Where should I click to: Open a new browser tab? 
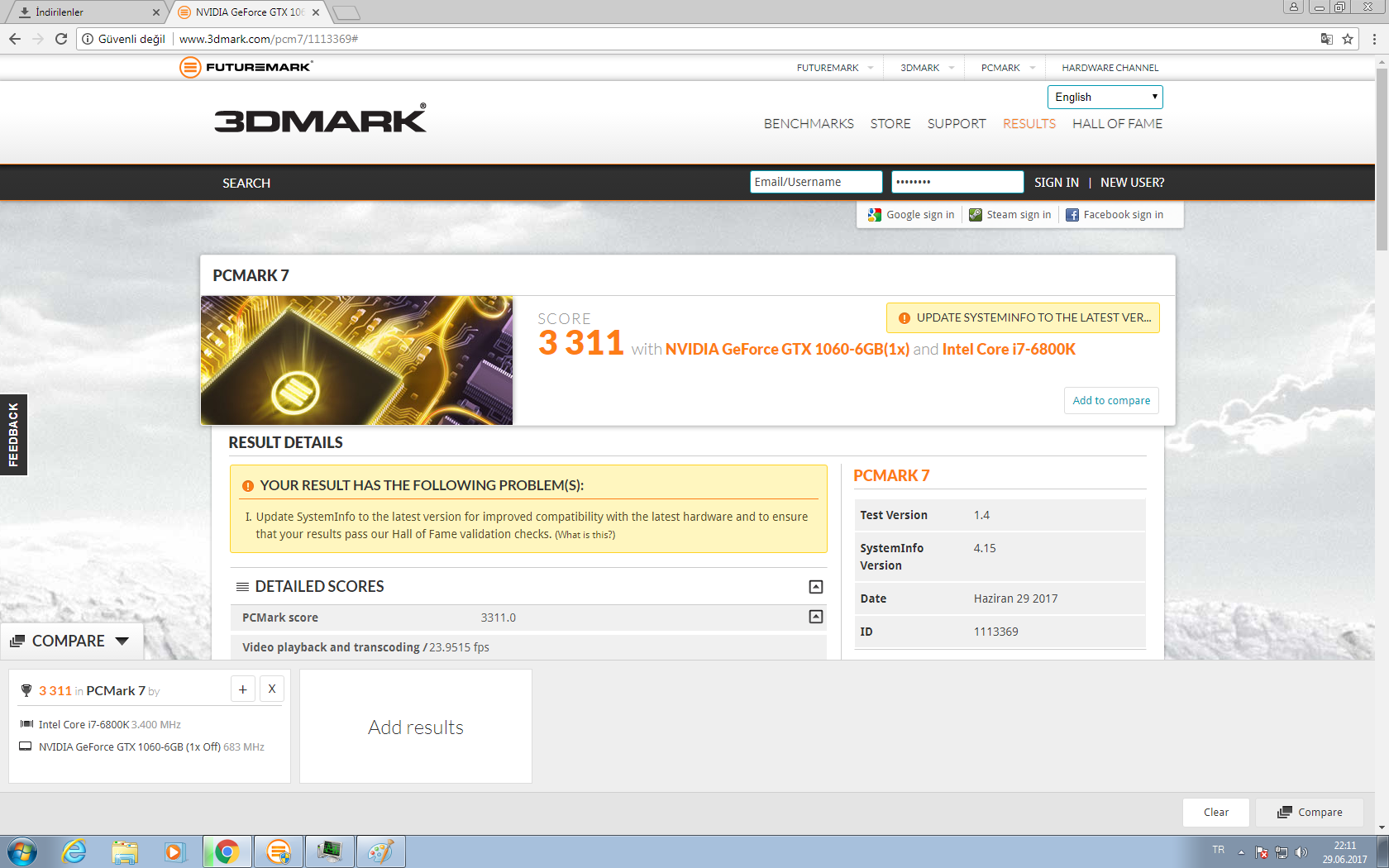[x=346, y=12]
